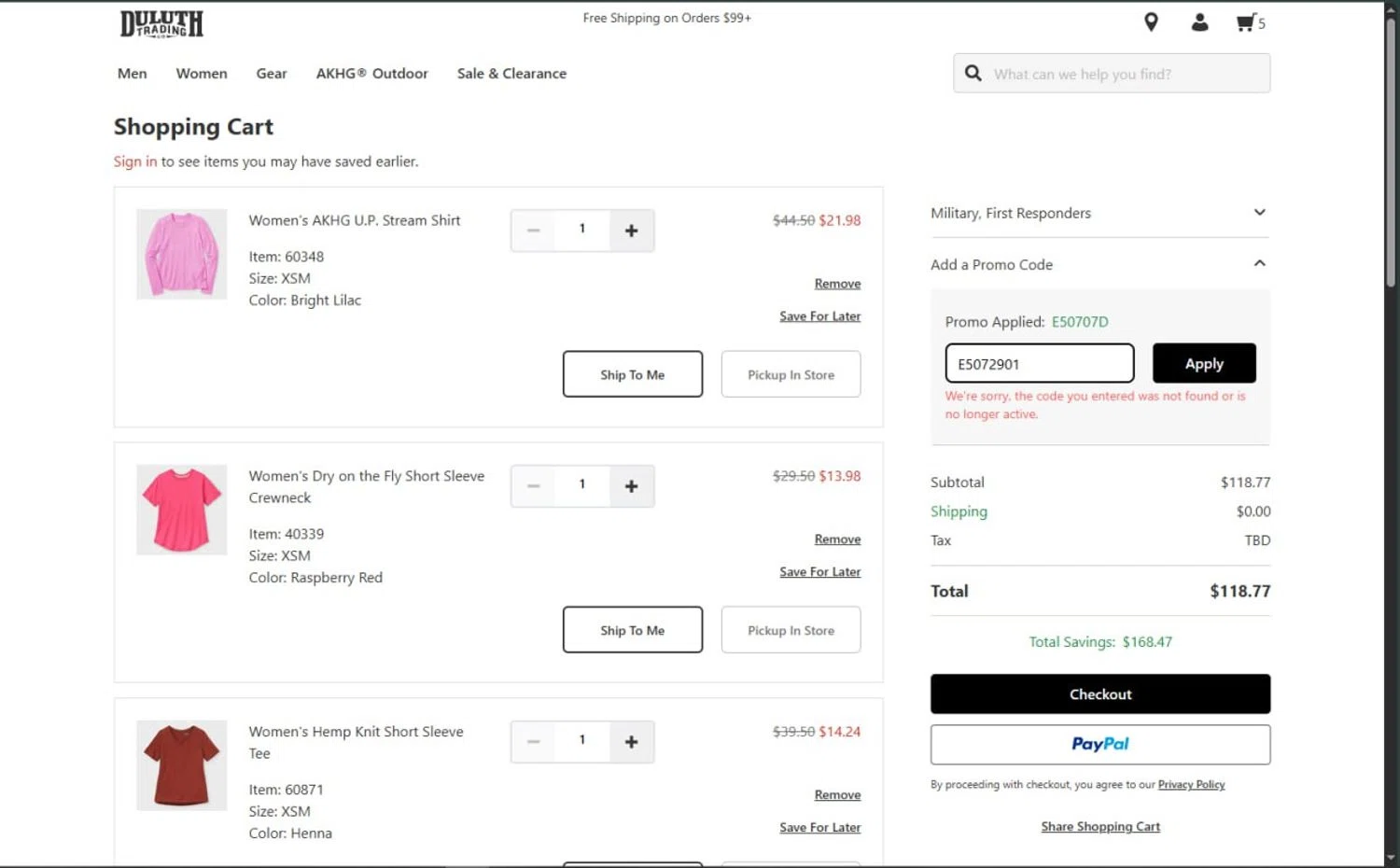The image size is (1400, 868).
Task: Open the Sale & Clearance menu
Action: point(511,73)
